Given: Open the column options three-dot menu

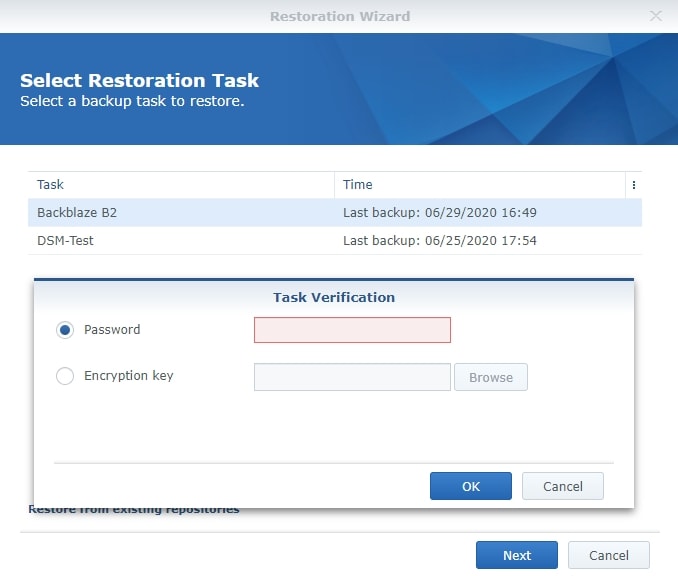Looking at the screenshot, I should tap(633, 185).
